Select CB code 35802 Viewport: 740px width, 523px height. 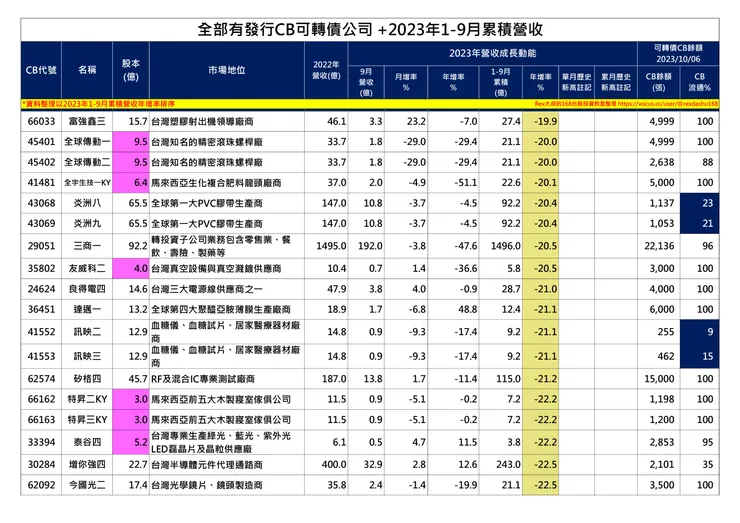point(41,268)
